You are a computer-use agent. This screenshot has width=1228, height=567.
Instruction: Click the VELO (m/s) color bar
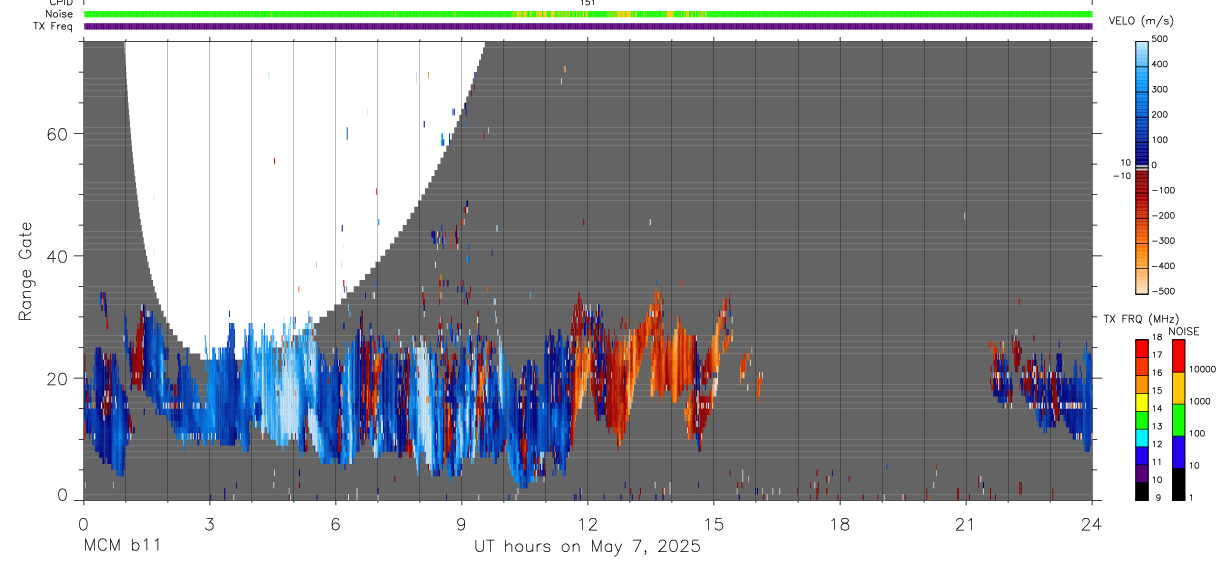point(1143,166)
